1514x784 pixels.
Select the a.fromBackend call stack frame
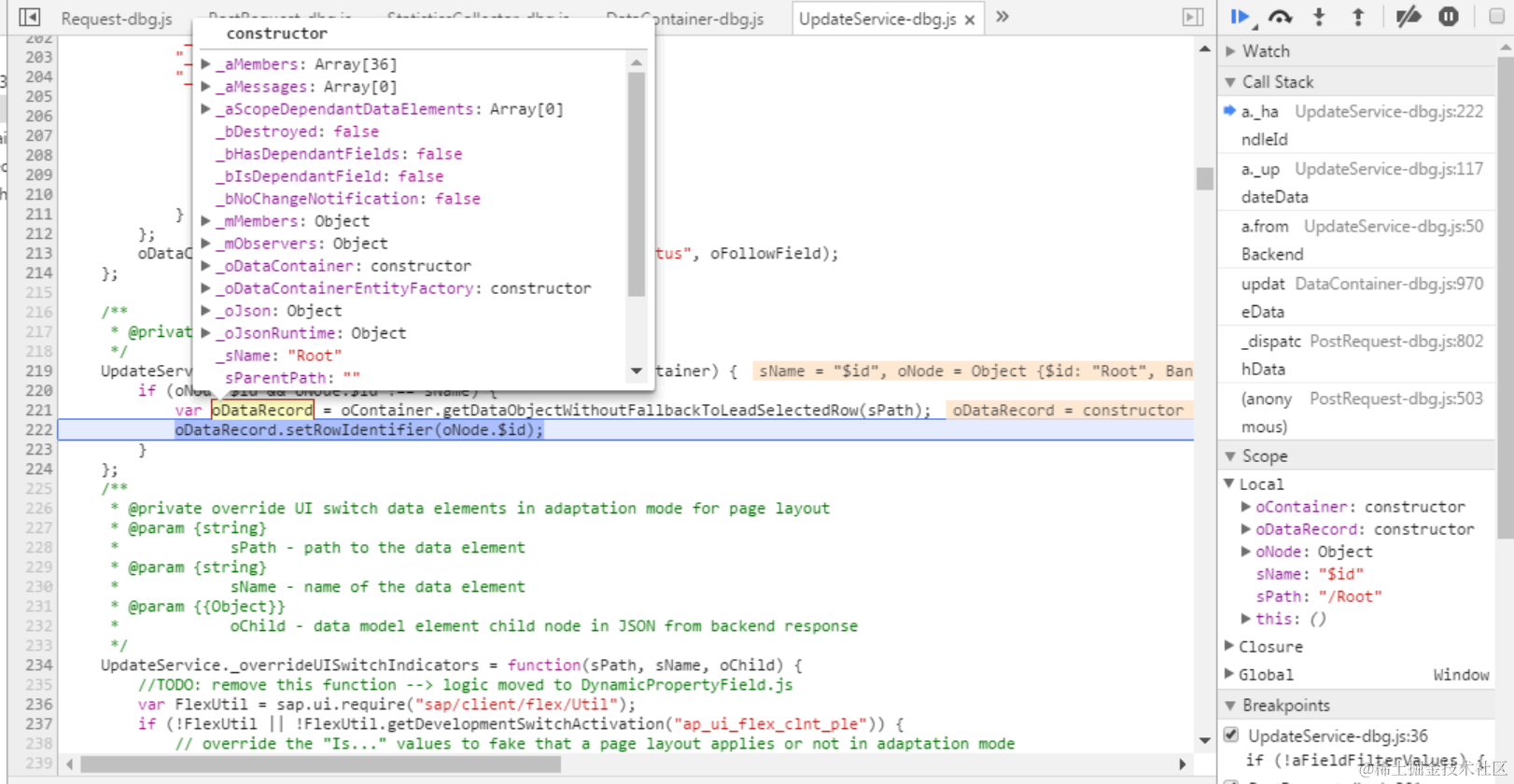[x=1358, y=240]
